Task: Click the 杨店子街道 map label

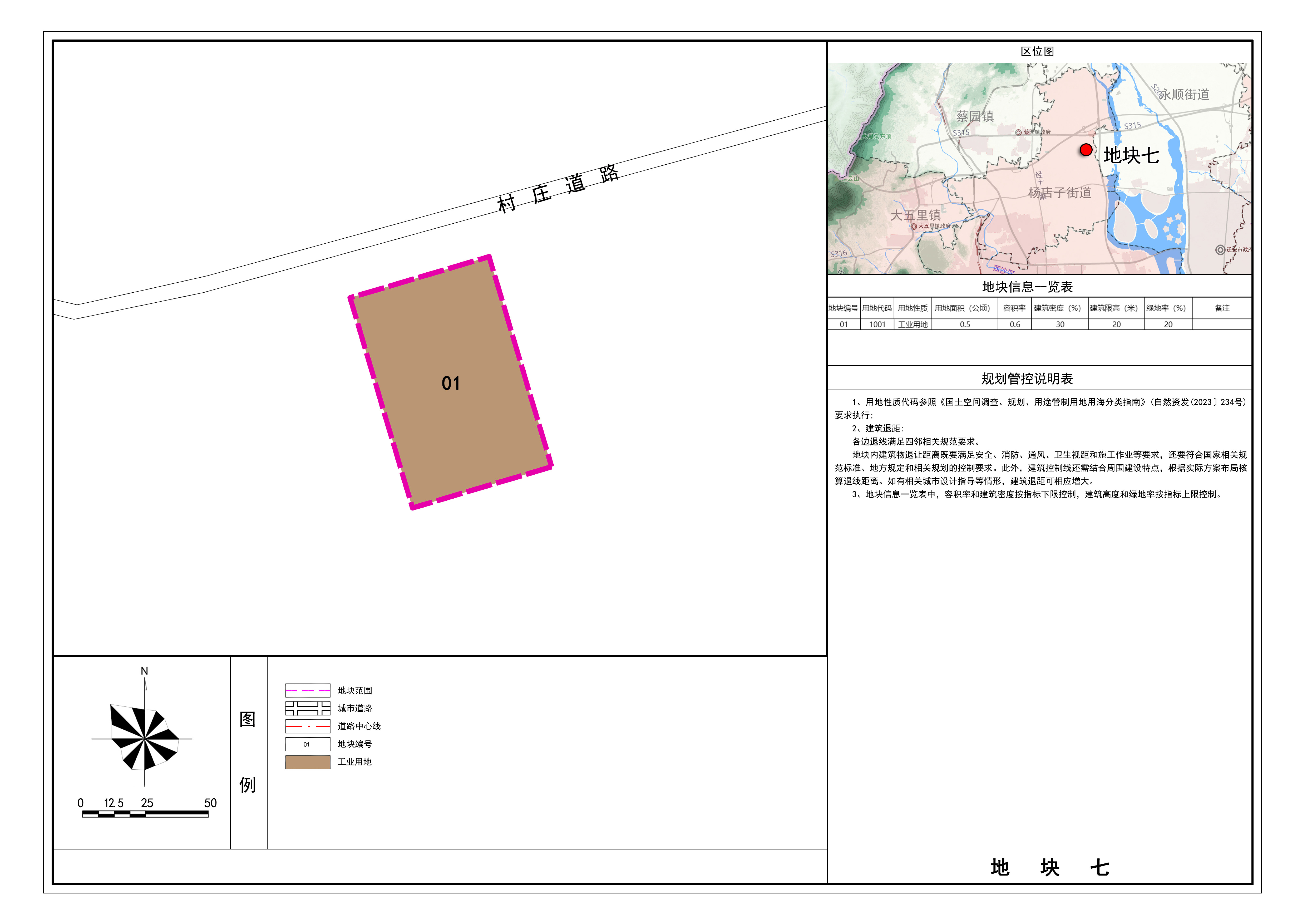Action: (1059, 193)
